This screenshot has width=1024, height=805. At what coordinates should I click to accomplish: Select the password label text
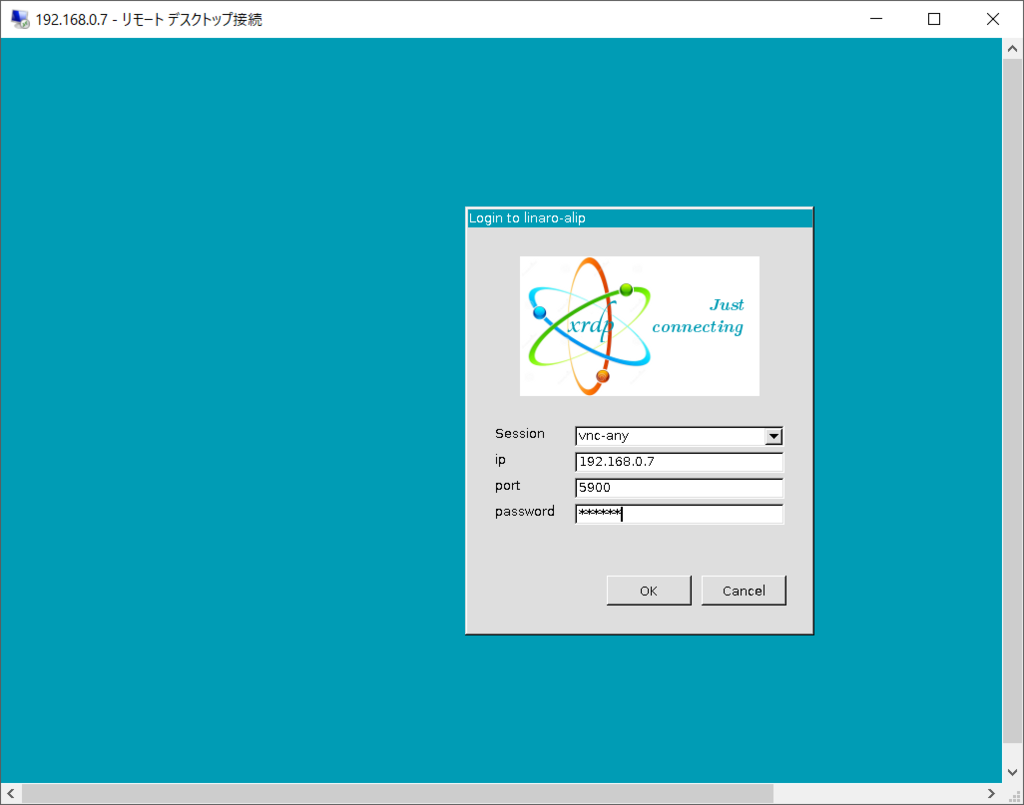click(x=524, y=511)
